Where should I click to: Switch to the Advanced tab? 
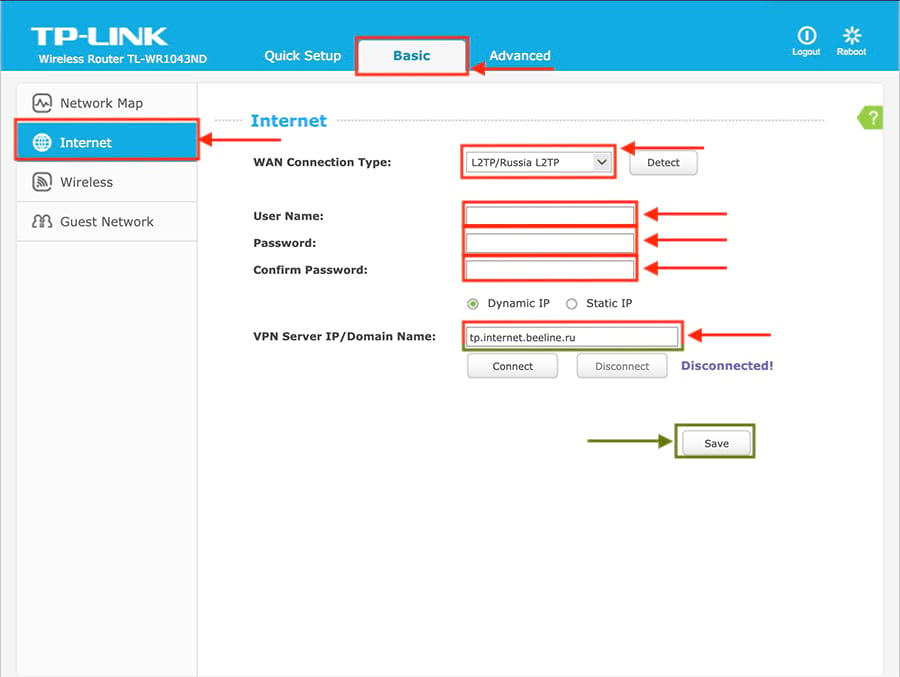pos(519,56)
